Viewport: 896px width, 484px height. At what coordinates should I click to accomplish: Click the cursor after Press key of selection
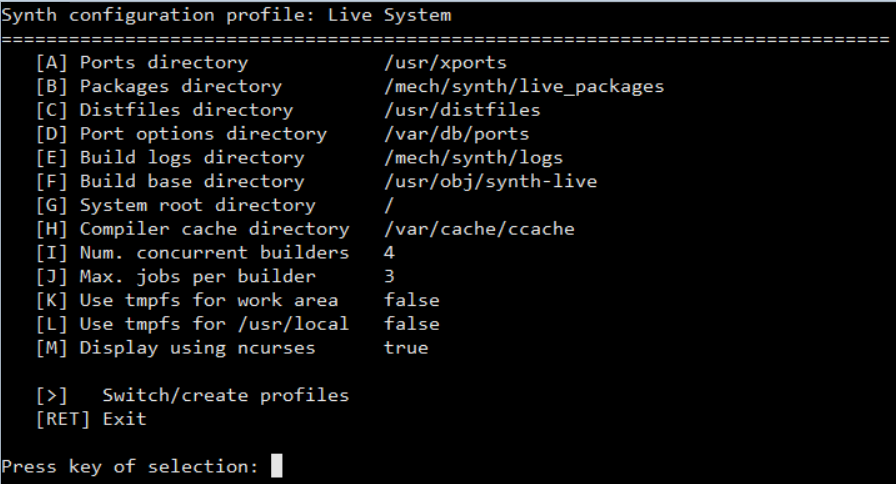(277, 467)
